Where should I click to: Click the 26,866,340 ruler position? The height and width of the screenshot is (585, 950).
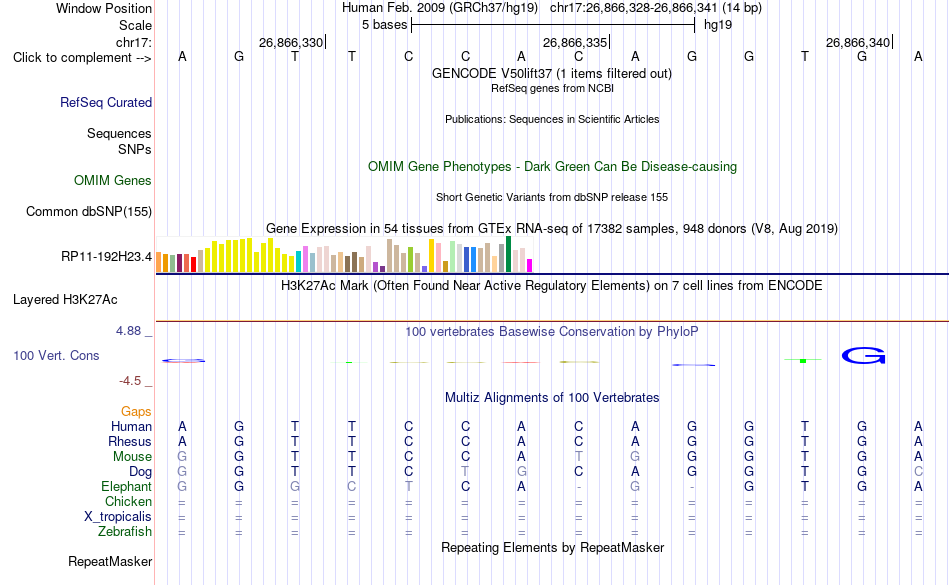[x=859, y=42]
